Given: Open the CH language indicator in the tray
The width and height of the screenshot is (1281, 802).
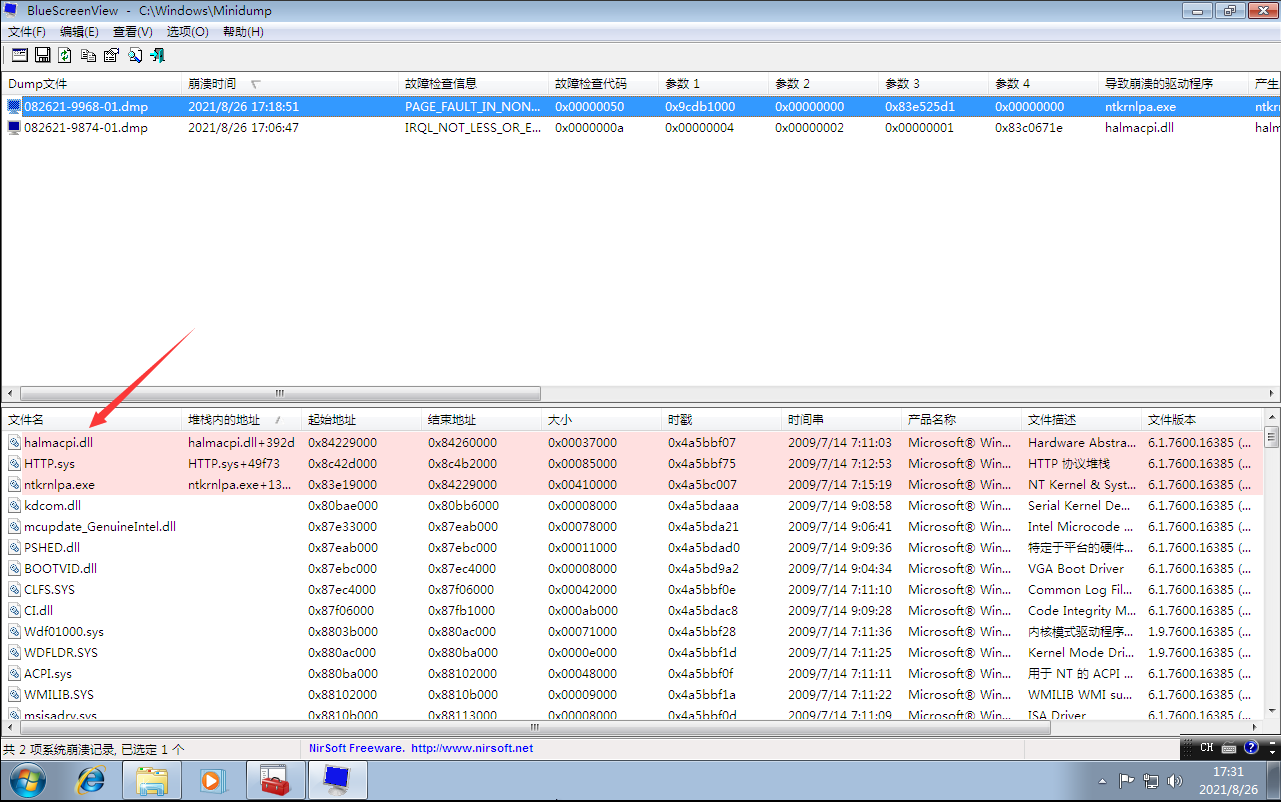Looking at the screenshot, I should pos(1205,747).
